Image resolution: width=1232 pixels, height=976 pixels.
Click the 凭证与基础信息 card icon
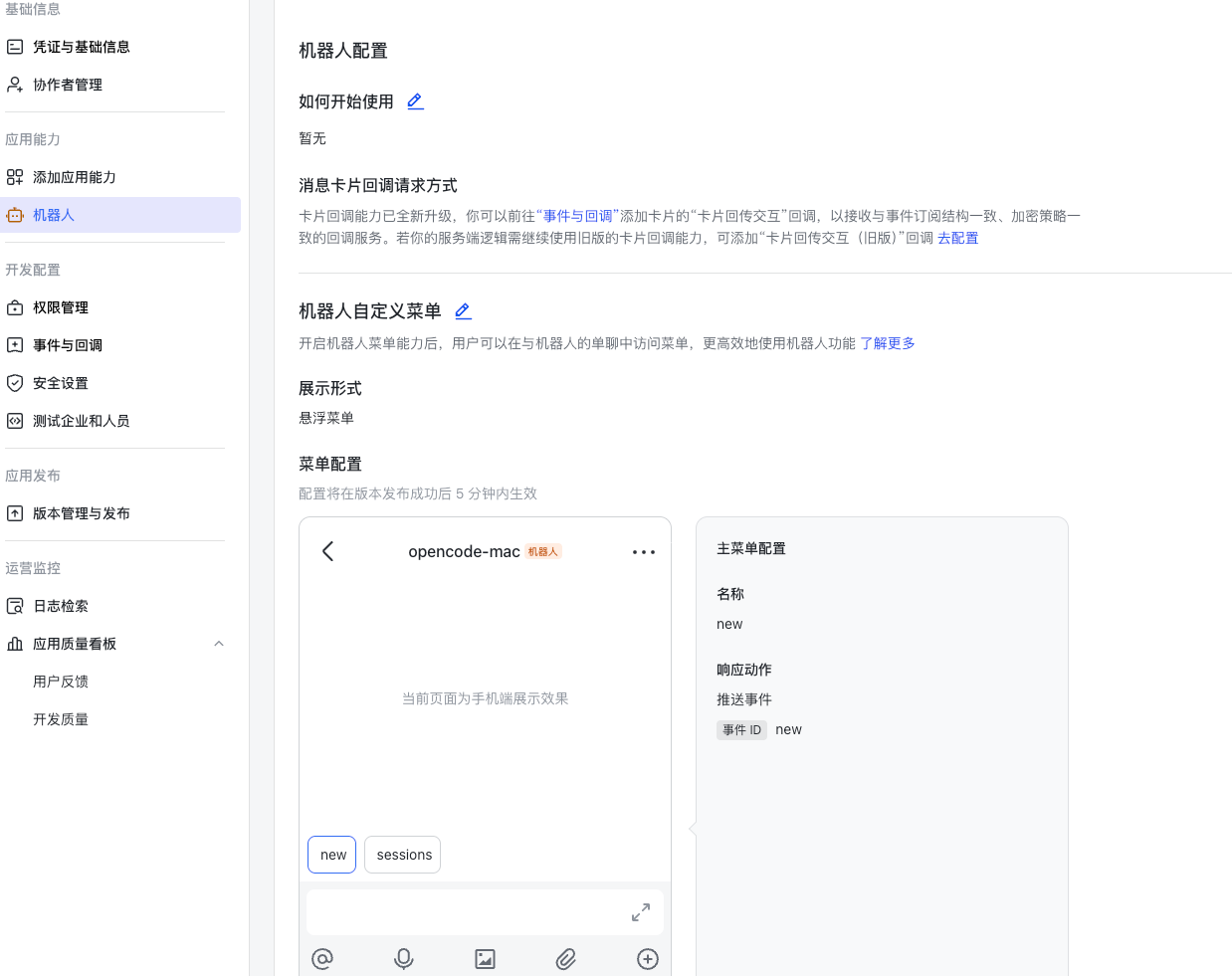(x=15, y=47)
